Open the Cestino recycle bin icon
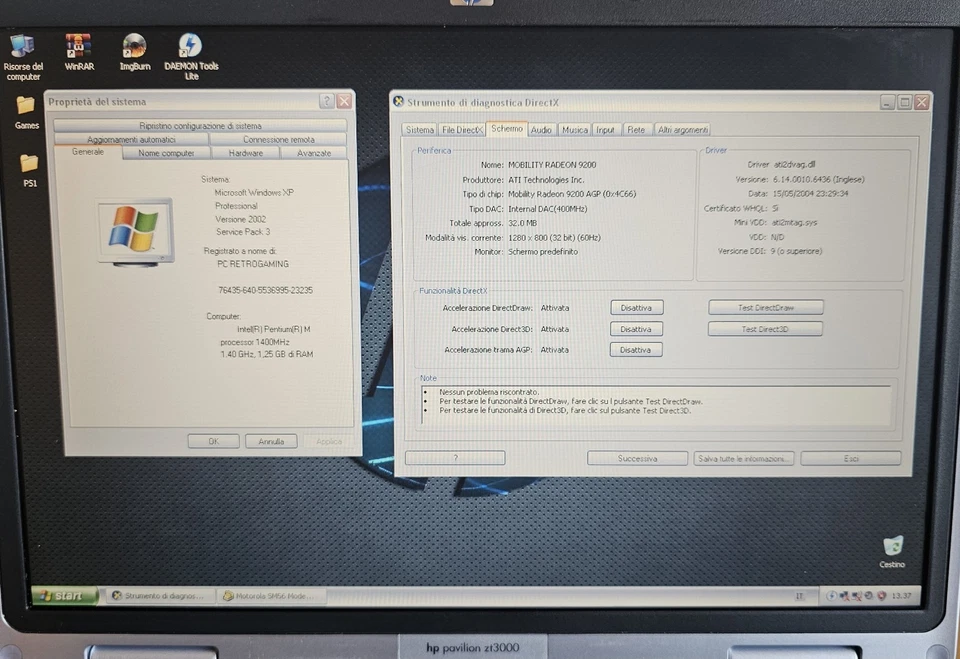Screen dimensions: 960x659 tap(892, 552)
